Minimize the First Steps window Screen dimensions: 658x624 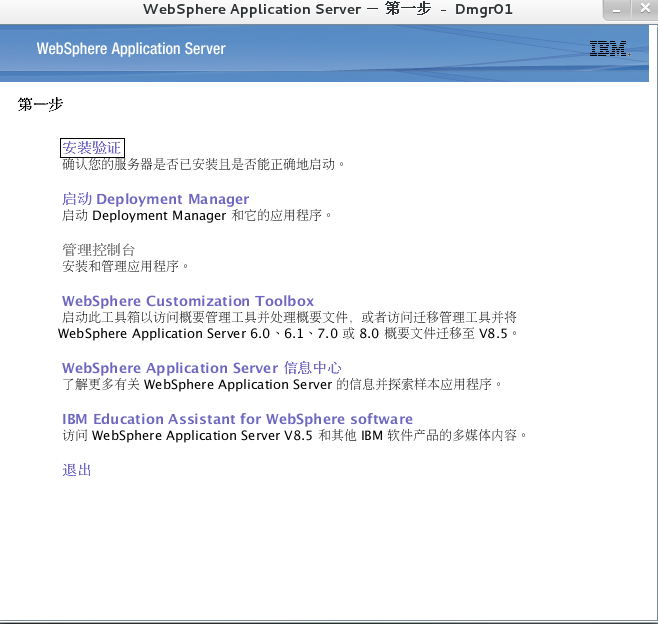(x=616, y=10)
